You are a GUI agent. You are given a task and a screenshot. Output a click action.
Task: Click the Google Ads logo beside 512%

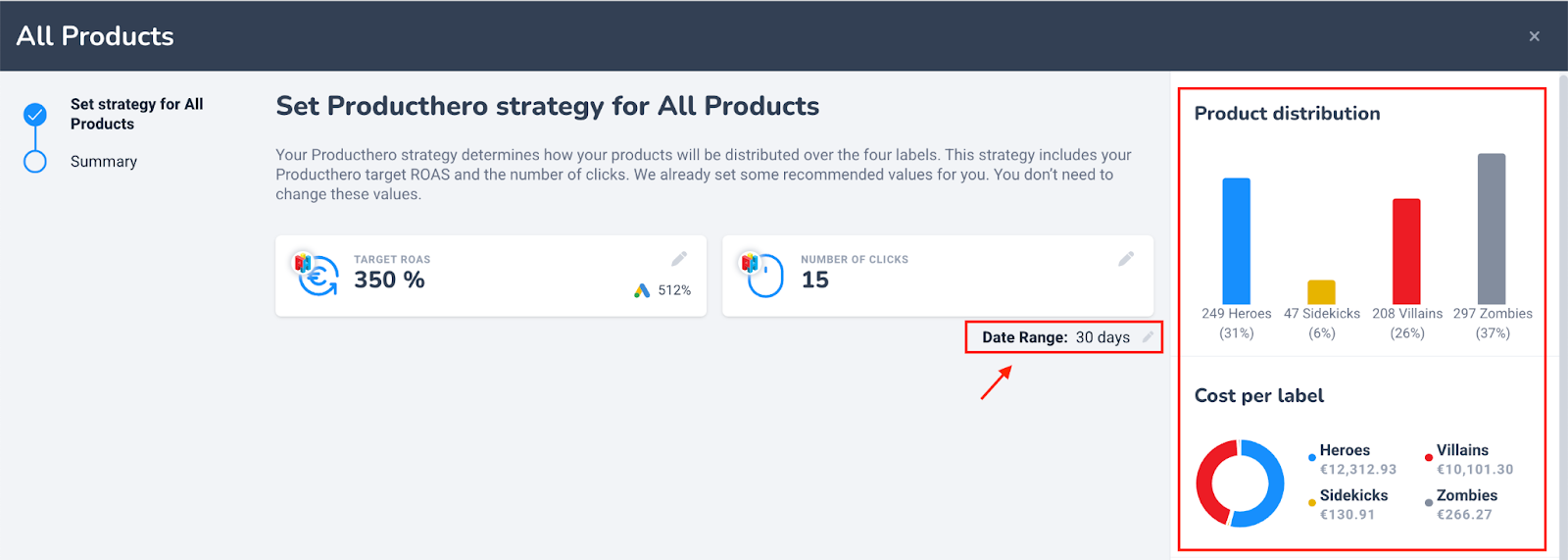(642, 290)
